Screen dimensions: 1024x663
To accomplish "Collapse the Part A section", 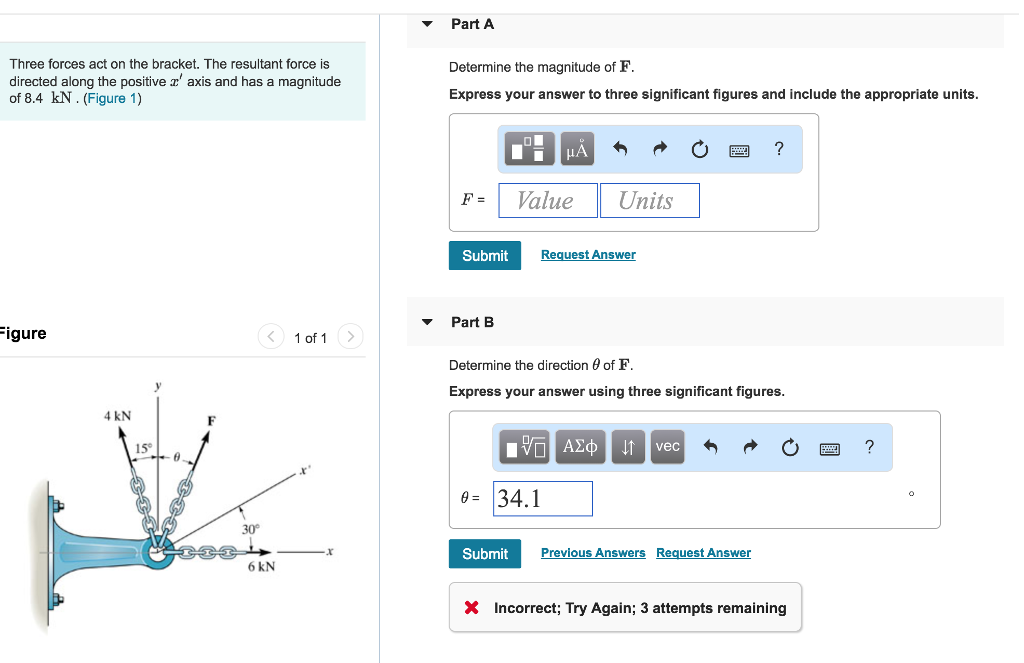I will pos(428,24).
